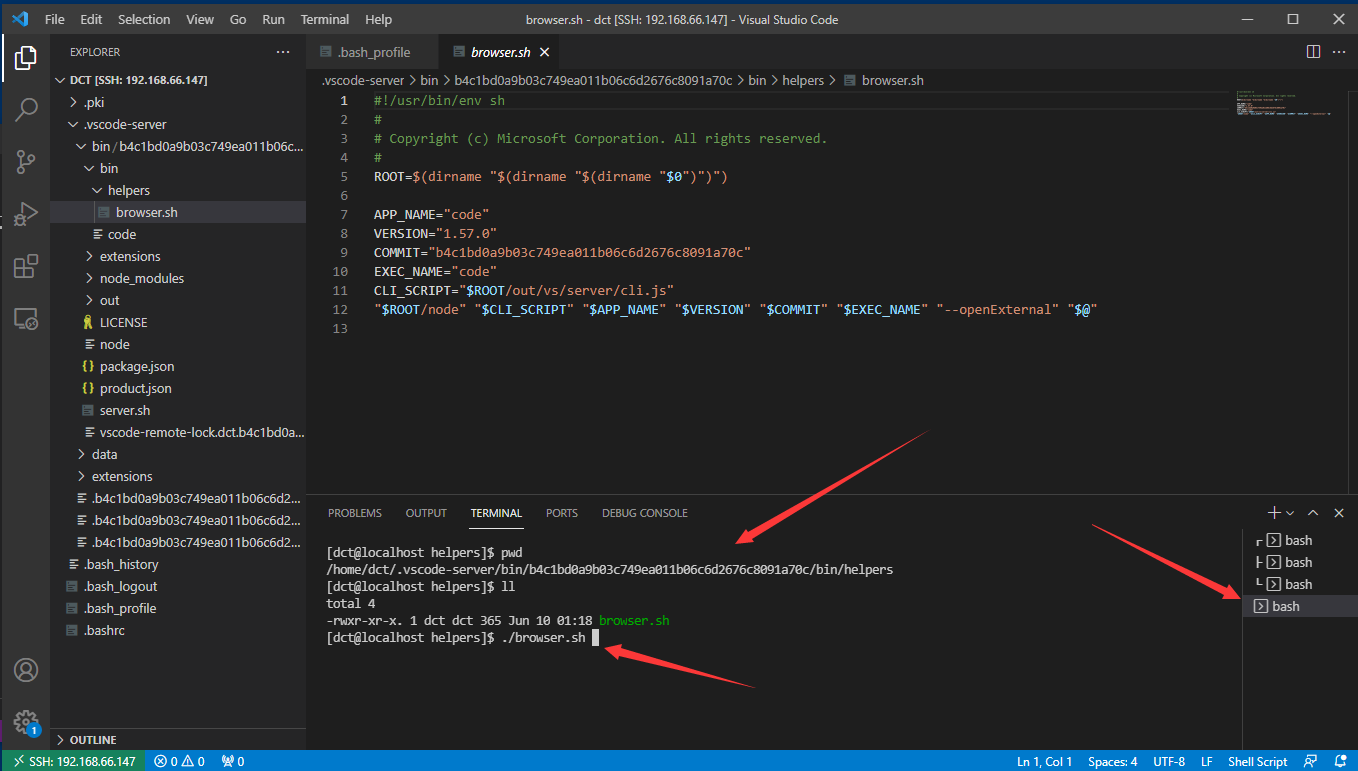Open package.json in explorer
This screenshot has height=771, width=1358.
click(x=178, y=366)
